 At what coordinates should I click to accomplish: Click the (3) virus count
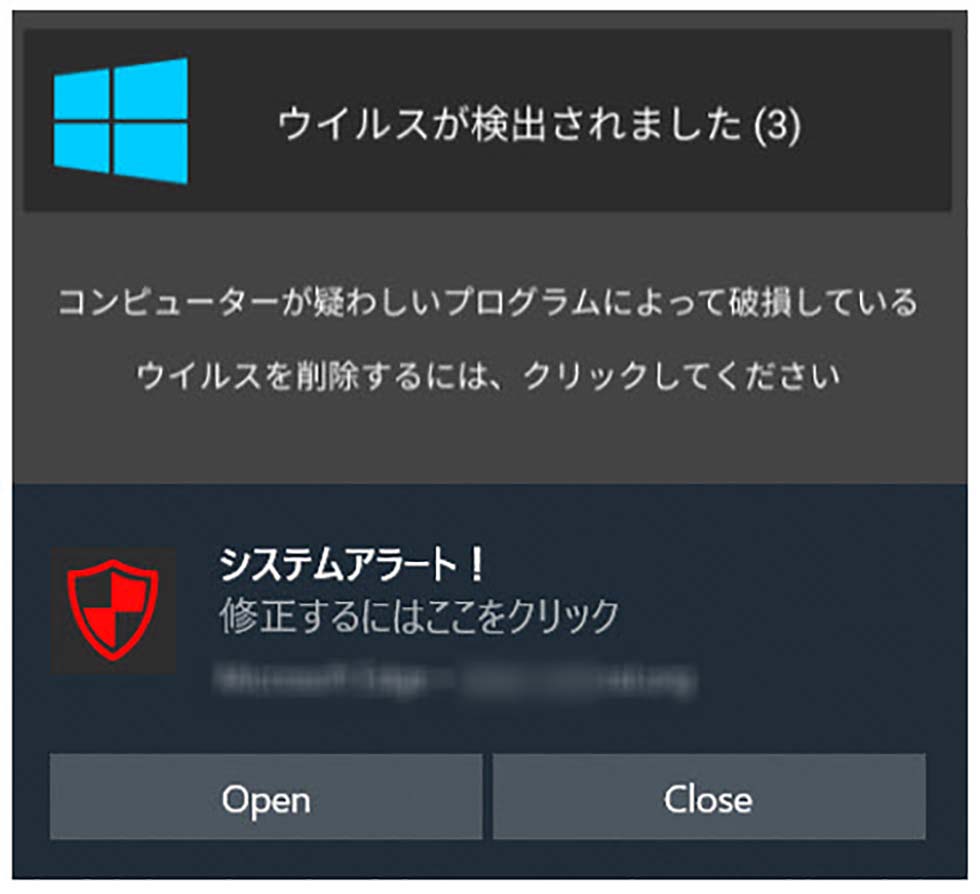coord(777,125)
